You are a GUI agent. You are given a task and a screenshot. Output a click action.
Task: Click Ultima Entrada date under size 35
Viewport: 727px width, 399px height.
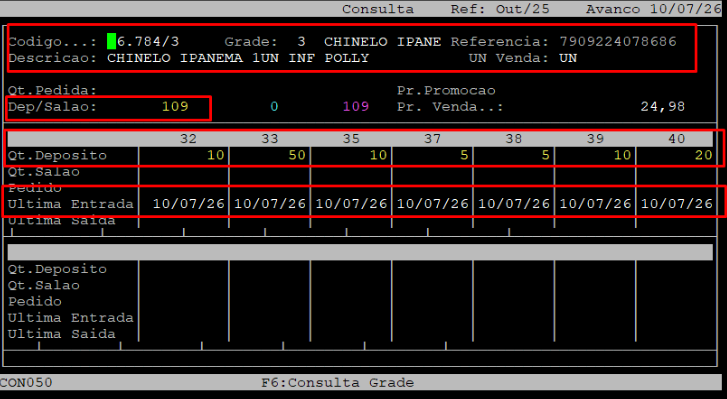point(351,204)
